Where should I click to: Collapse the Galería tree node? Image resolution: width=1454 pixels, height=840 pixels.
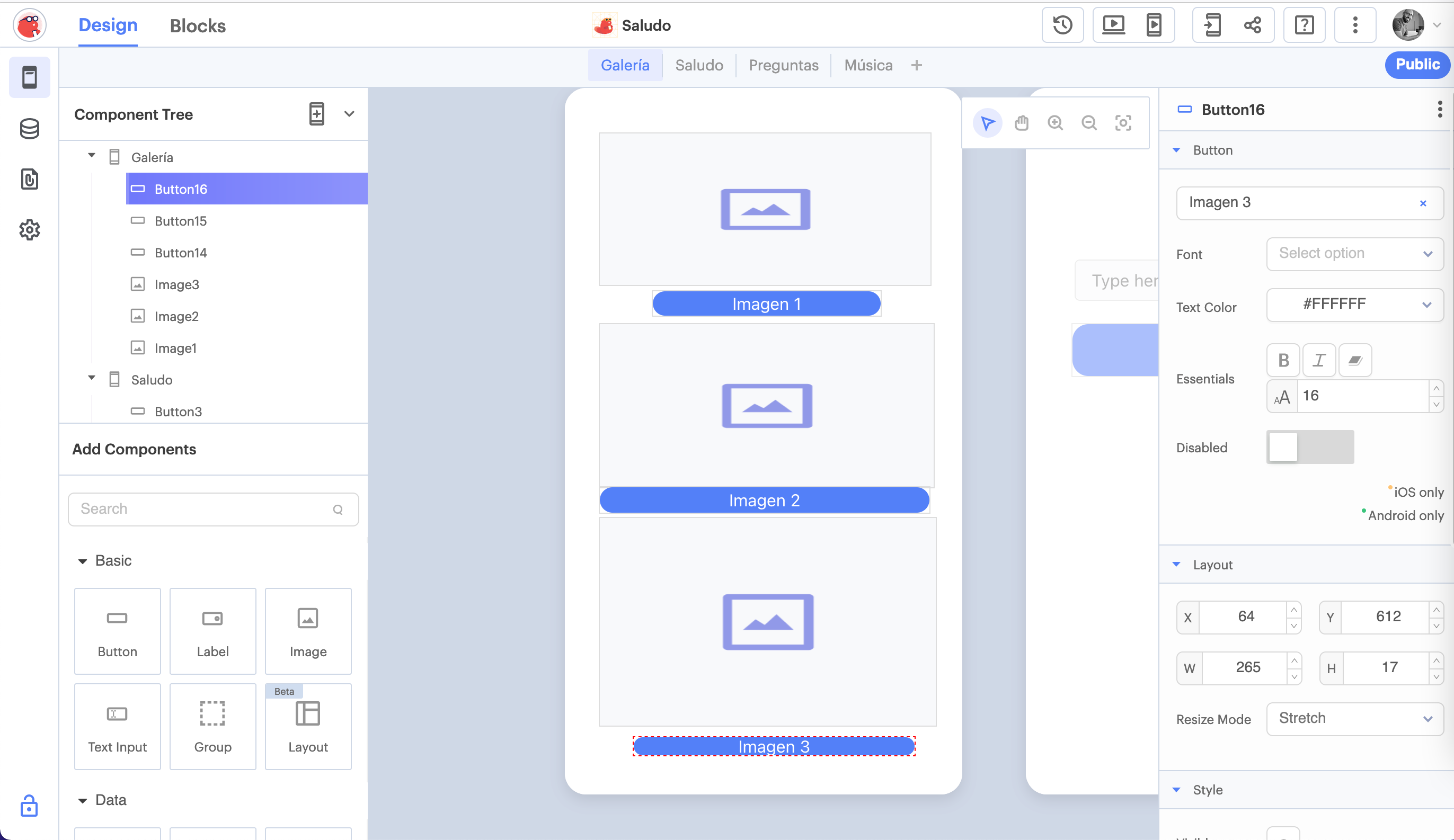(x=92, y=156)
